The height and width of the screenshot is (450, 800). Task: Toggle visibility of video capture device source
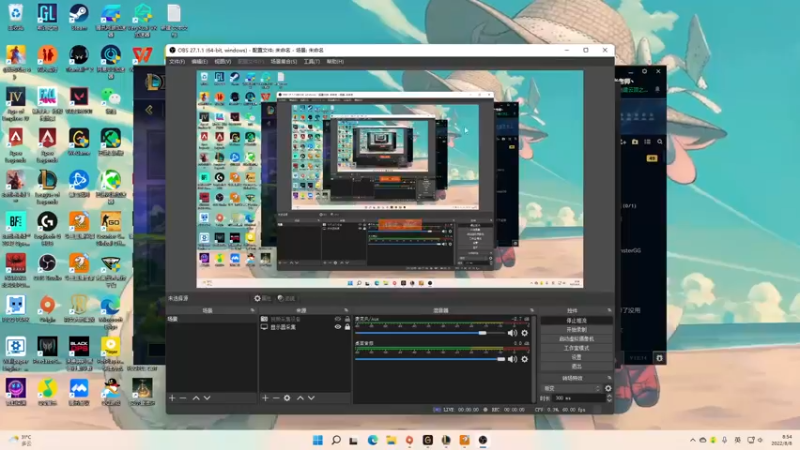click(x=337, y=319)
